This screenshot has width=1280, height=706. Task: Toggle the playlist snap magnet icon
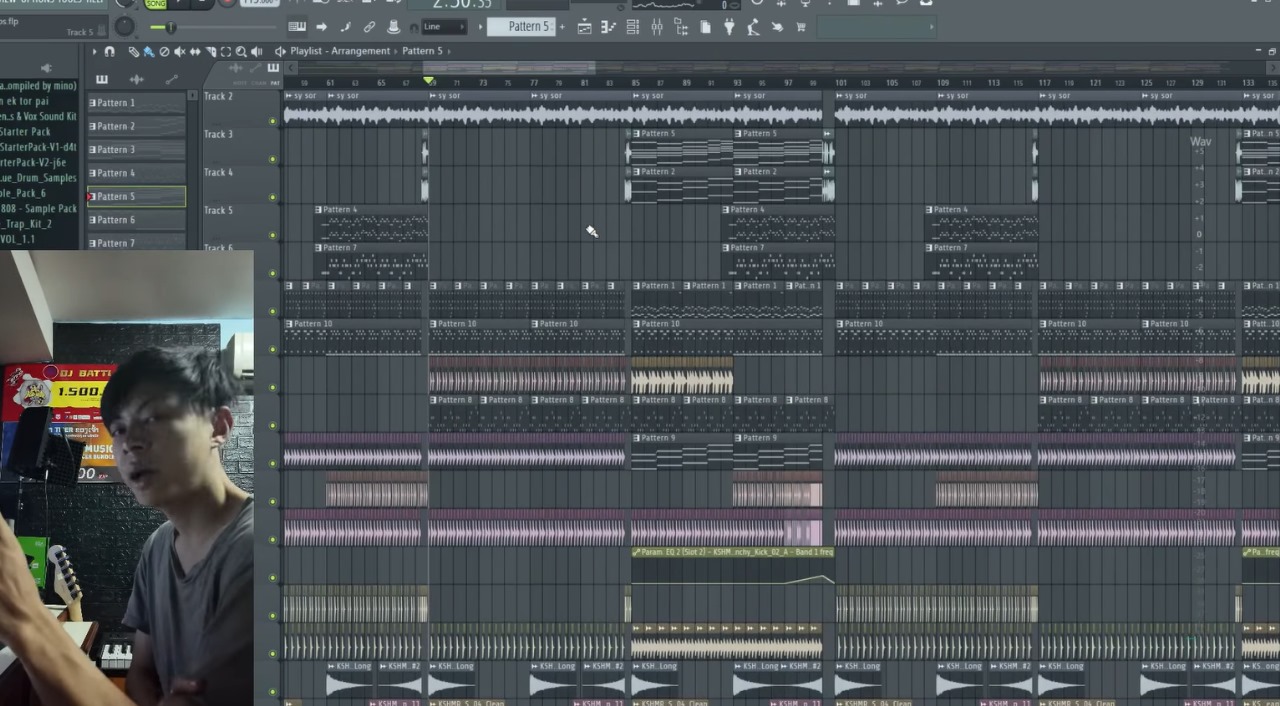coord(109,51)
